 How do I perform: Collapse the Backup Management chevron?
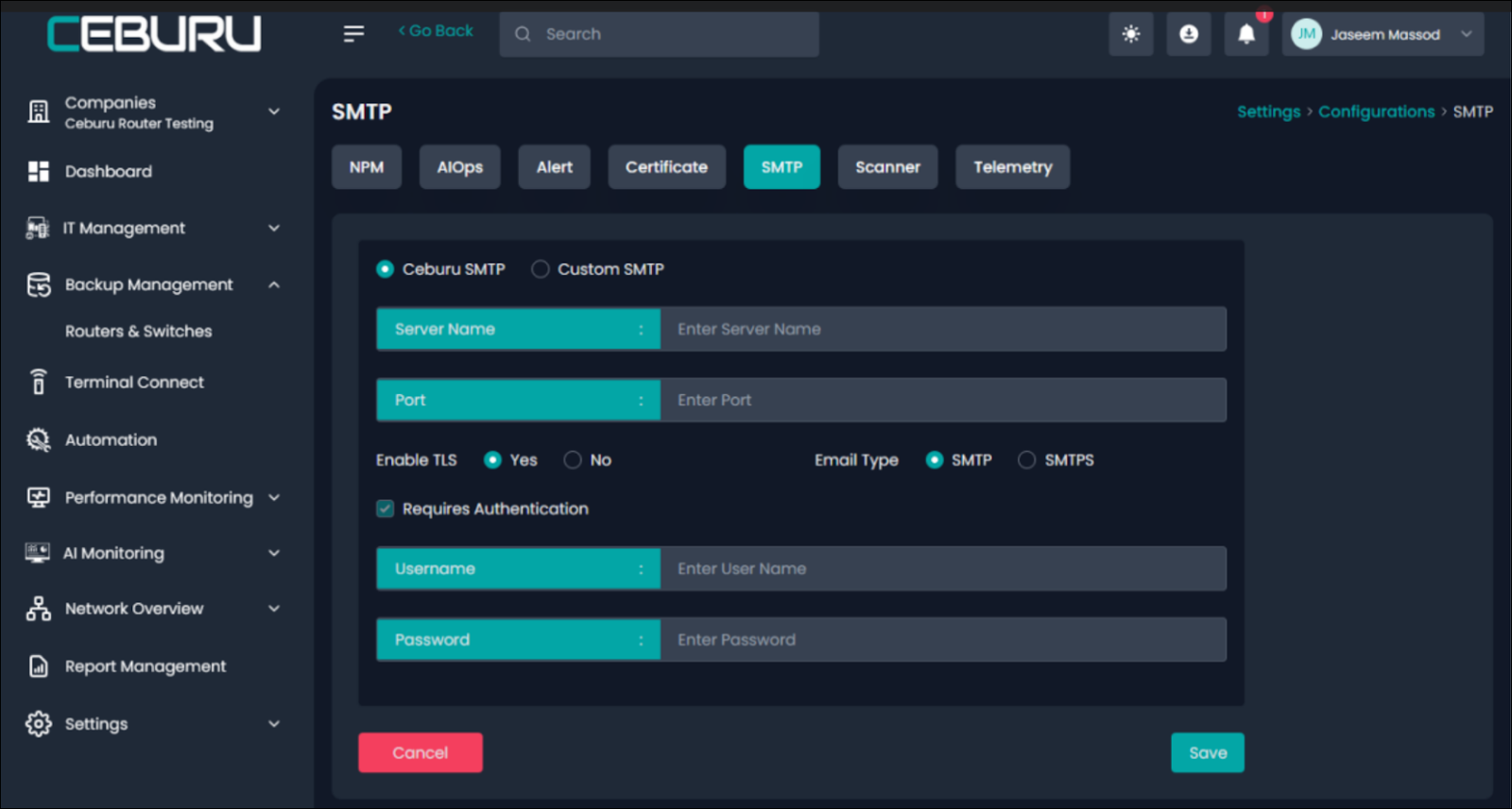pyautogui.click(x=274, y=284)
